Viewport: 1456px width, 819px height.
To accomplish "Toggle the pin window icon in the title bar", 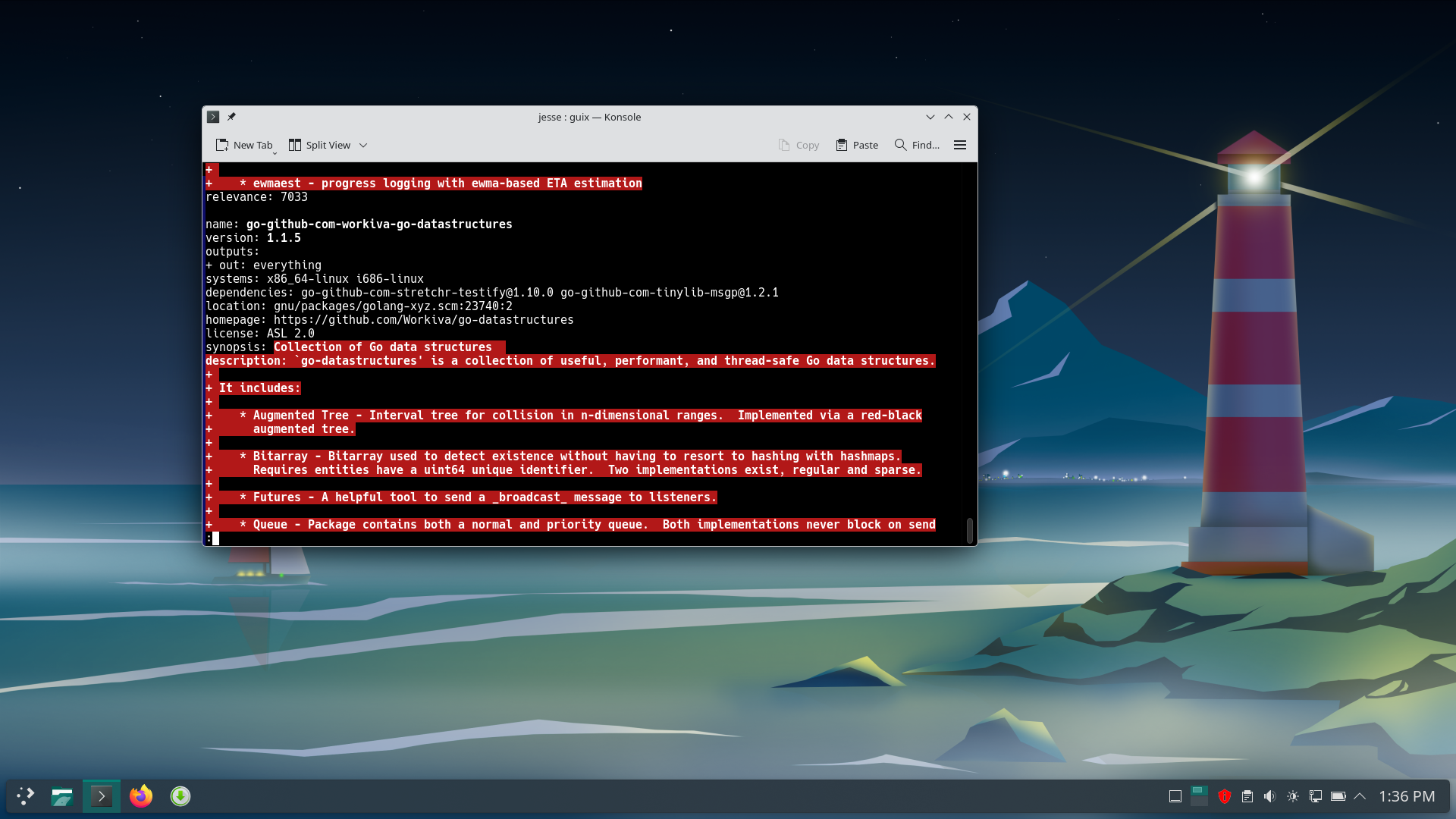I will [x=231, y=117].
